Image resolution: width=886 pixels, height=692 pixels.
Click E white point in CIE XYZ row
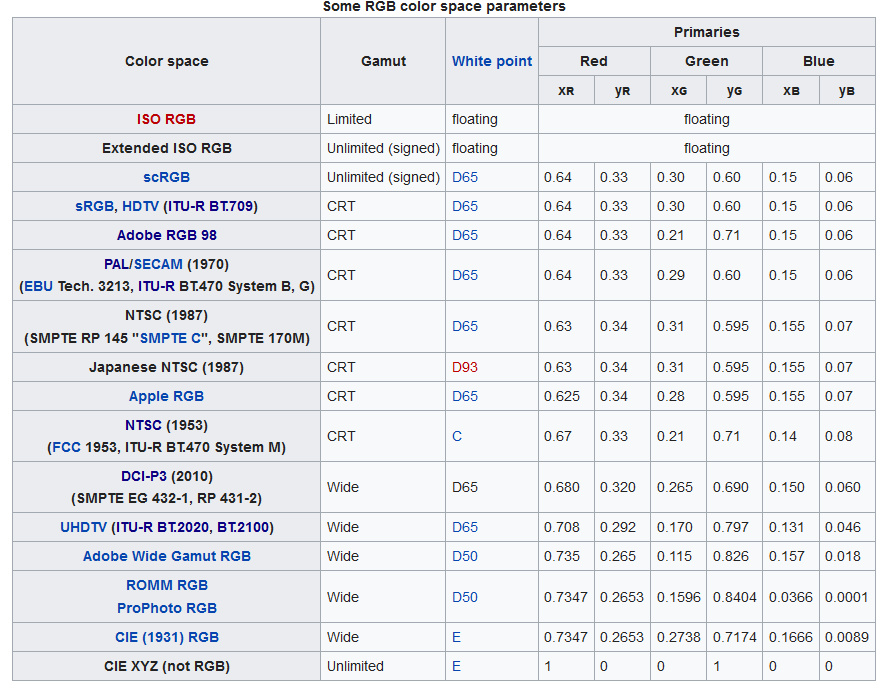tap(456, 666)
